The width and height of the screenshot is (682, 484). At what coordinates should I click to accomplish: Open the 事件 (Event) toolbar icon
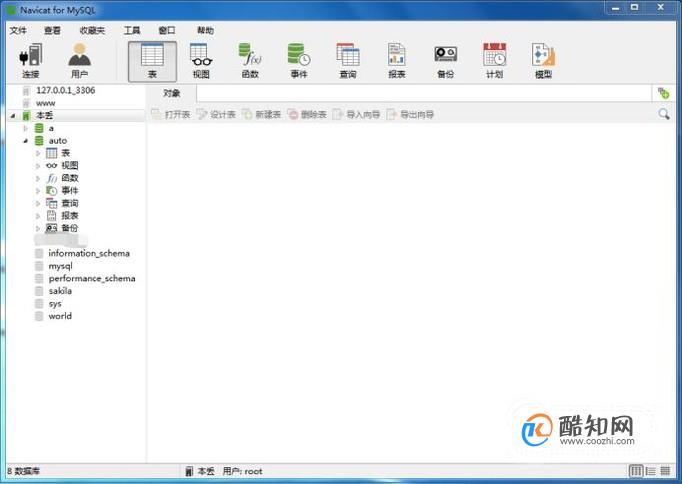[299, 60]
